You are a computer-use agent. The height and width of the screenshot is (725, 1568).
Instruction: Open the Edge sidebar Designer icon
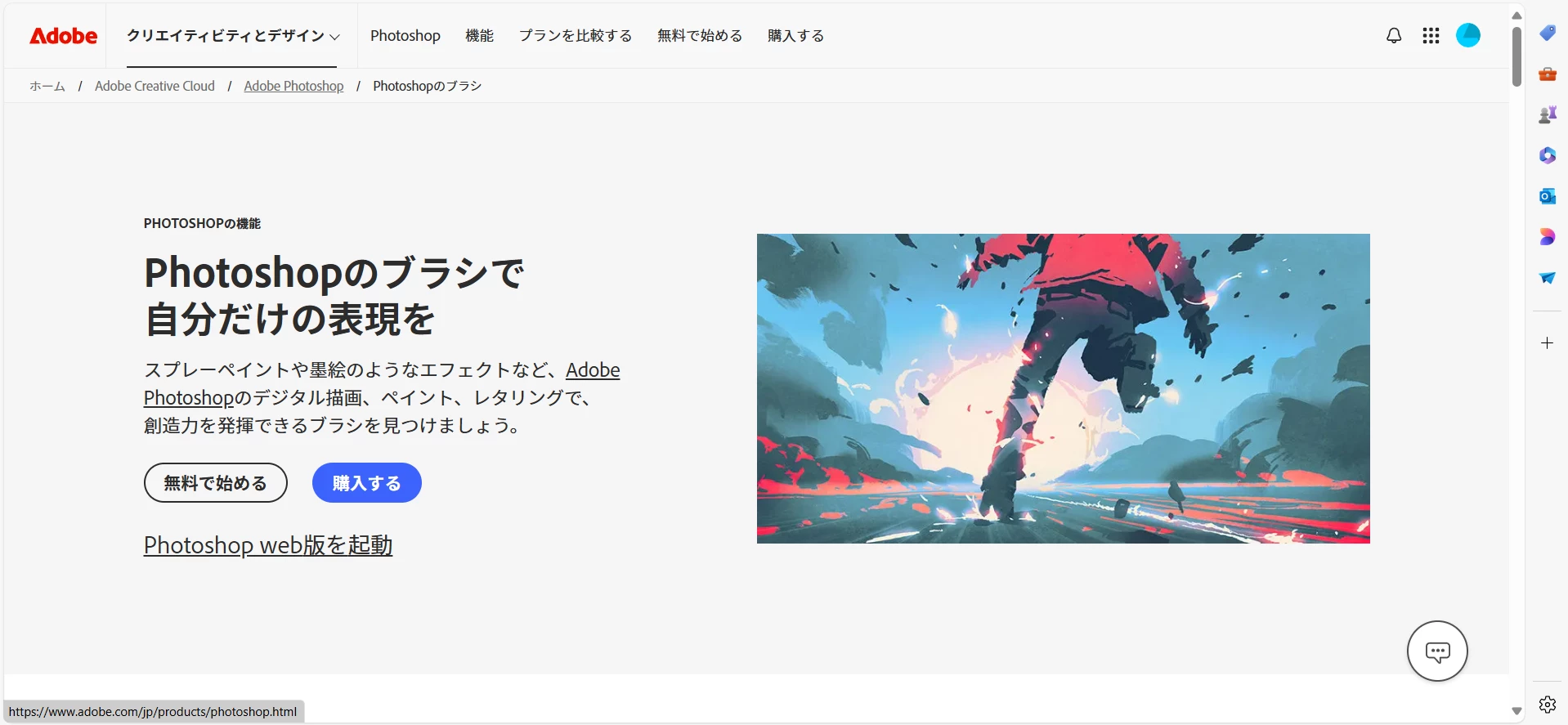(x=1548, y=237)
